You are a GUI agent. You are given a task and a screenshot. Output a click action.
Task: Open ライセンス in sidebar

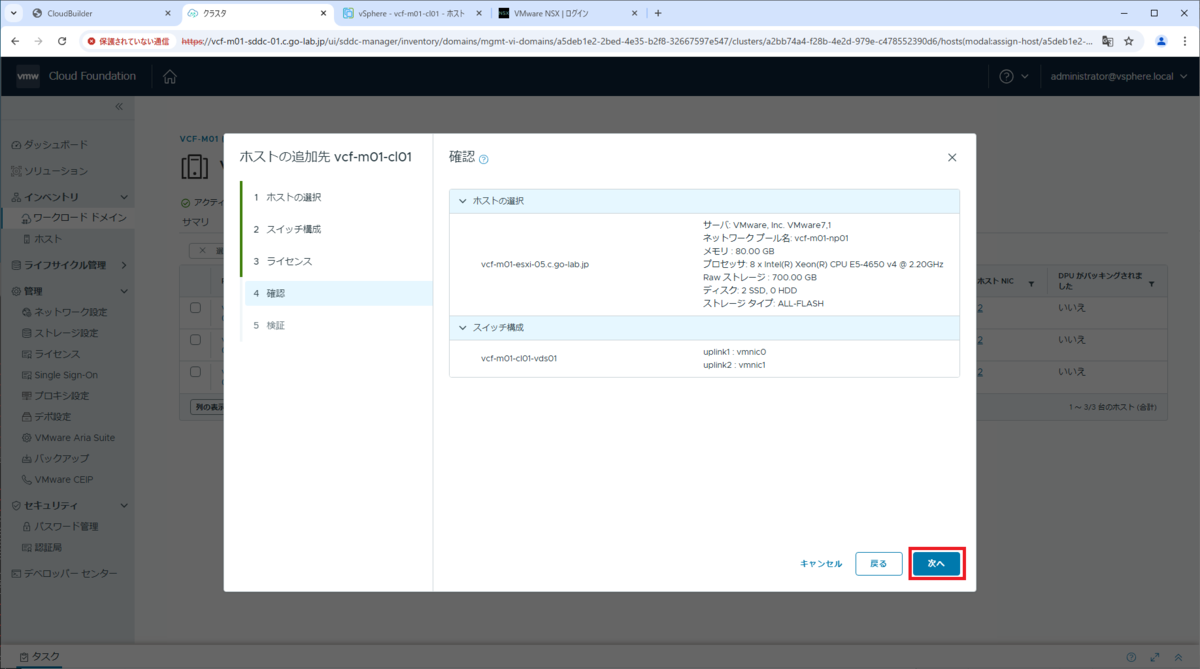point(52,354)
